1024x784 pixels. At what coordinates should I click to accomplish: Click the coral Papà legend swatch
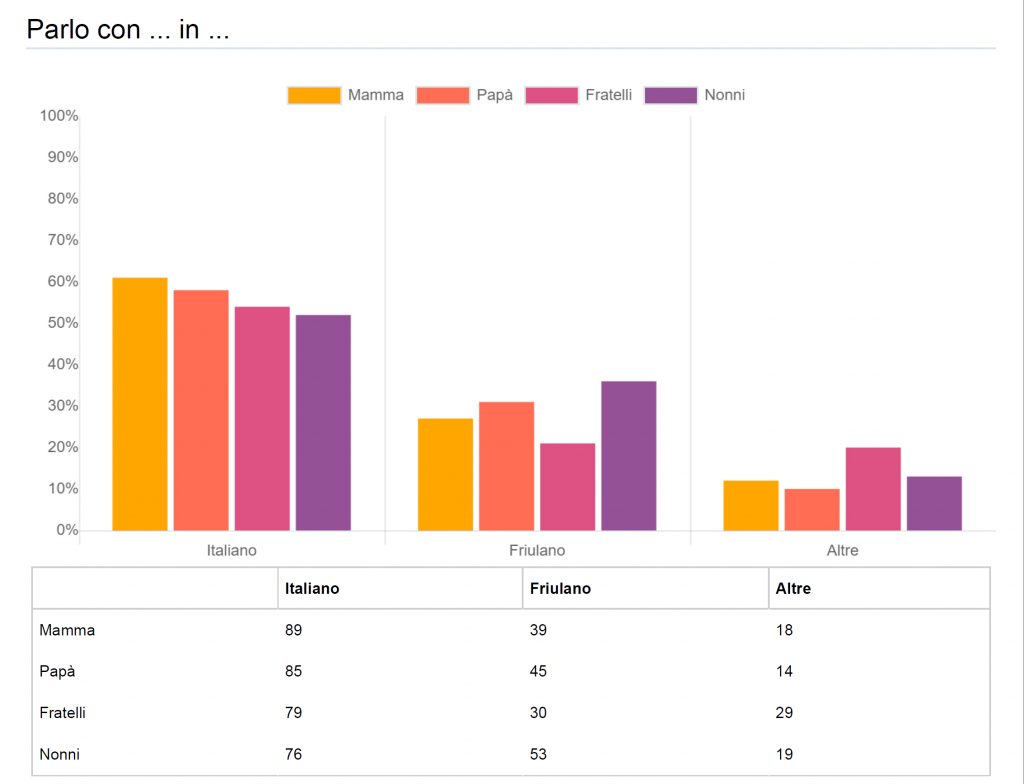(x=443, y=95)
